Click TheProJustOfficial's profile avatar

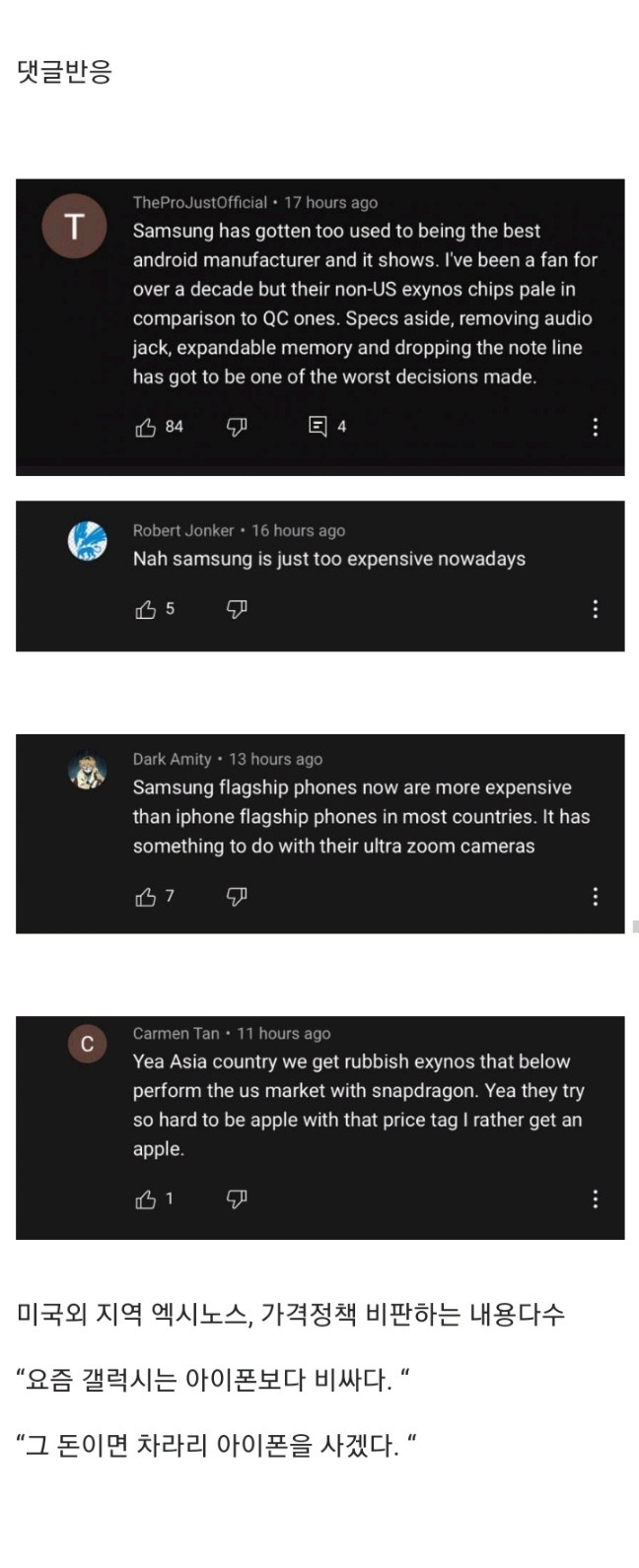point(74,228)
